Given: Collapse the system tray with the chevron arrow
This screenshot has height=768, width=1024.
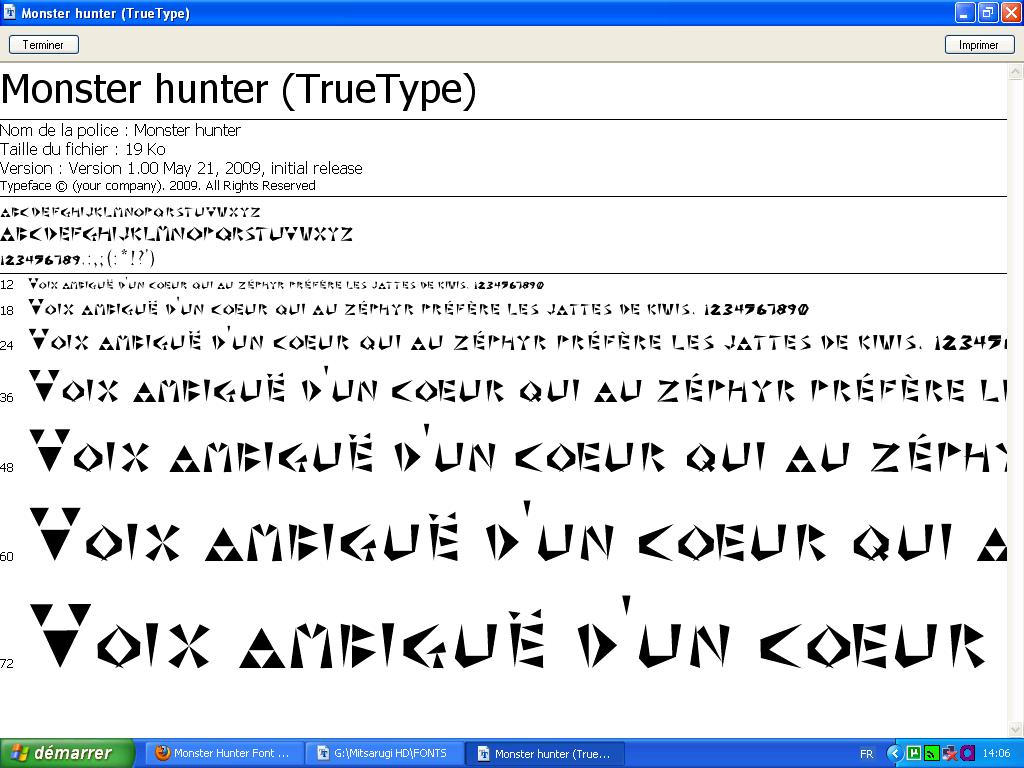Looking at the screenshot, I should 895,754.
